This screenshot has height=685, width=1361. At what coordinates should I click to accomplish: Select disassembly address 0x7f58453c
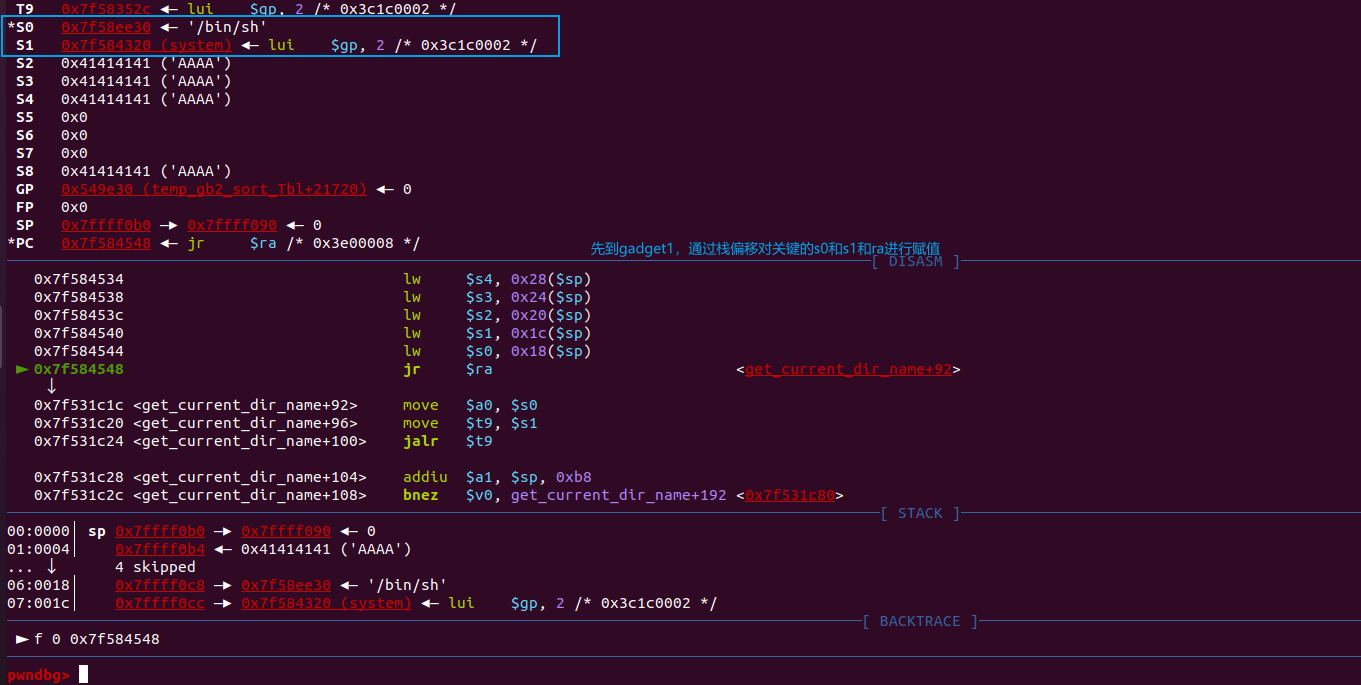pyautogui.click(x=79, y=315)
